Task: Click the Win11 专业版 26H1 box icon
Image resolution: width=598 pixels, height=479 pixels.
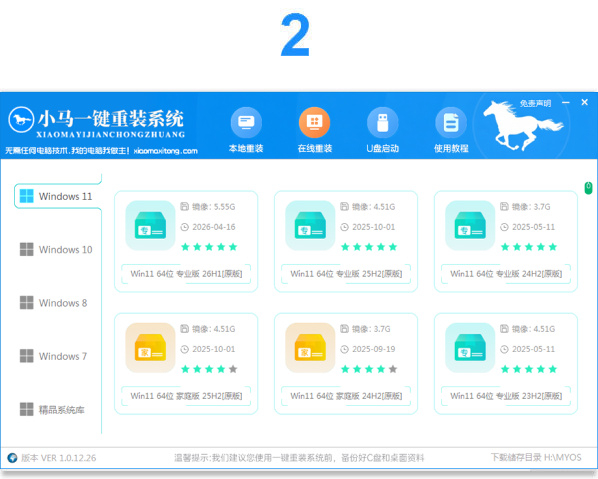Action: (150, 225)
